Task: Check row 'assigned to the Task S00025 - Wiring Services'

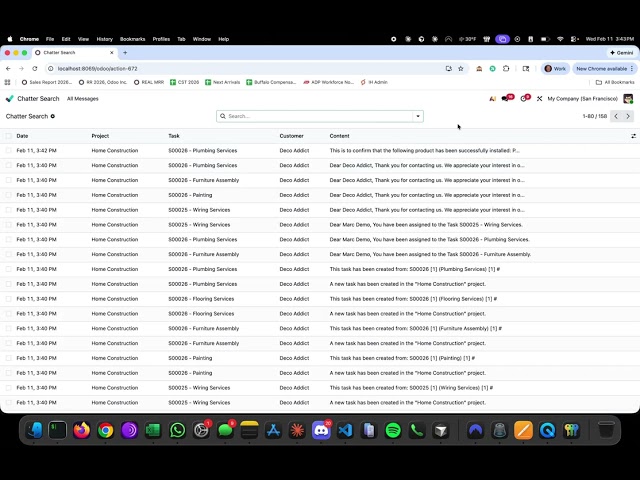Action: pos(8,225)
